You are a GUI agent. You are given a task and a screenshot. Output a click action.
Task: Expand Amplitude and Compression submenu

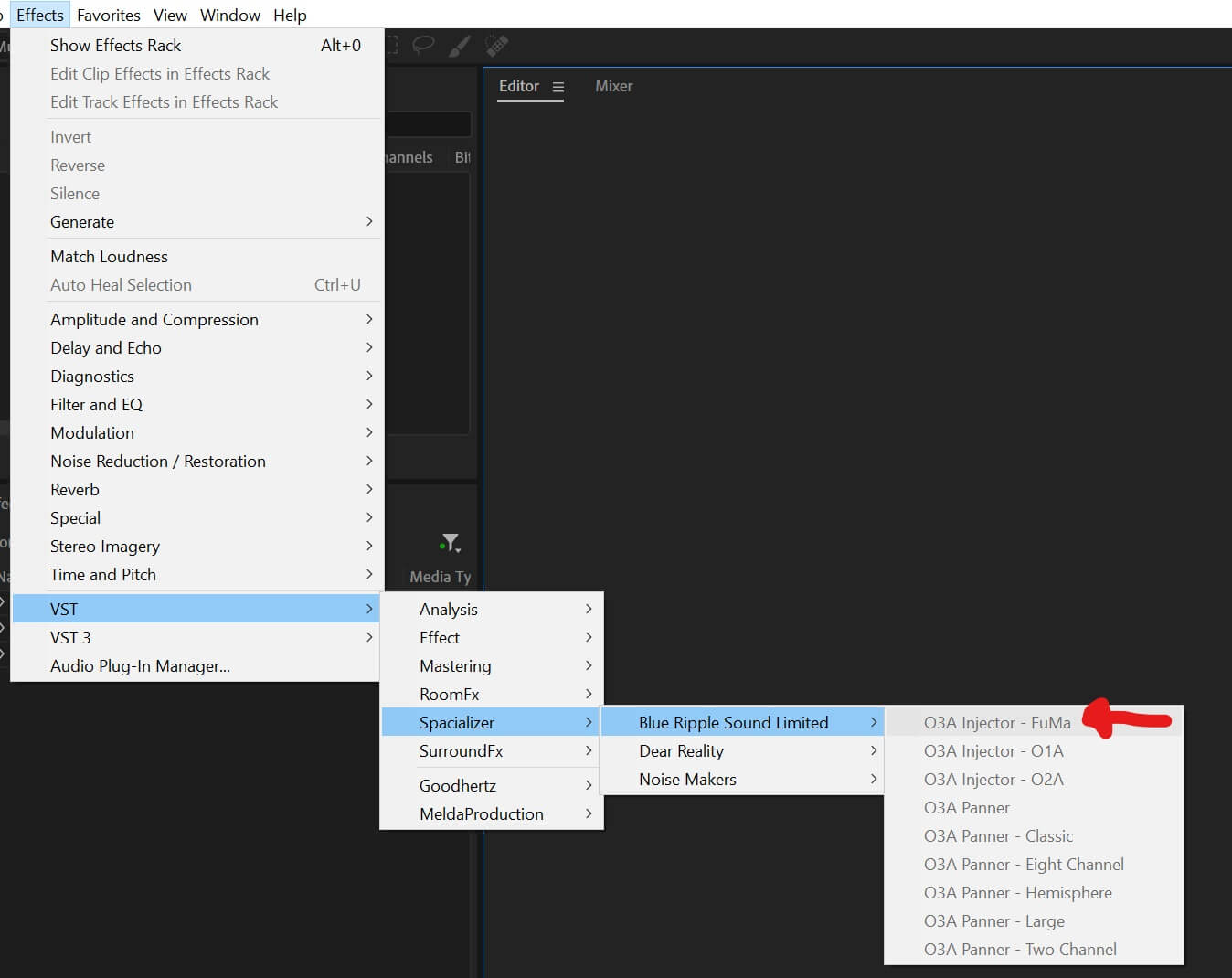tap(196, 319)
